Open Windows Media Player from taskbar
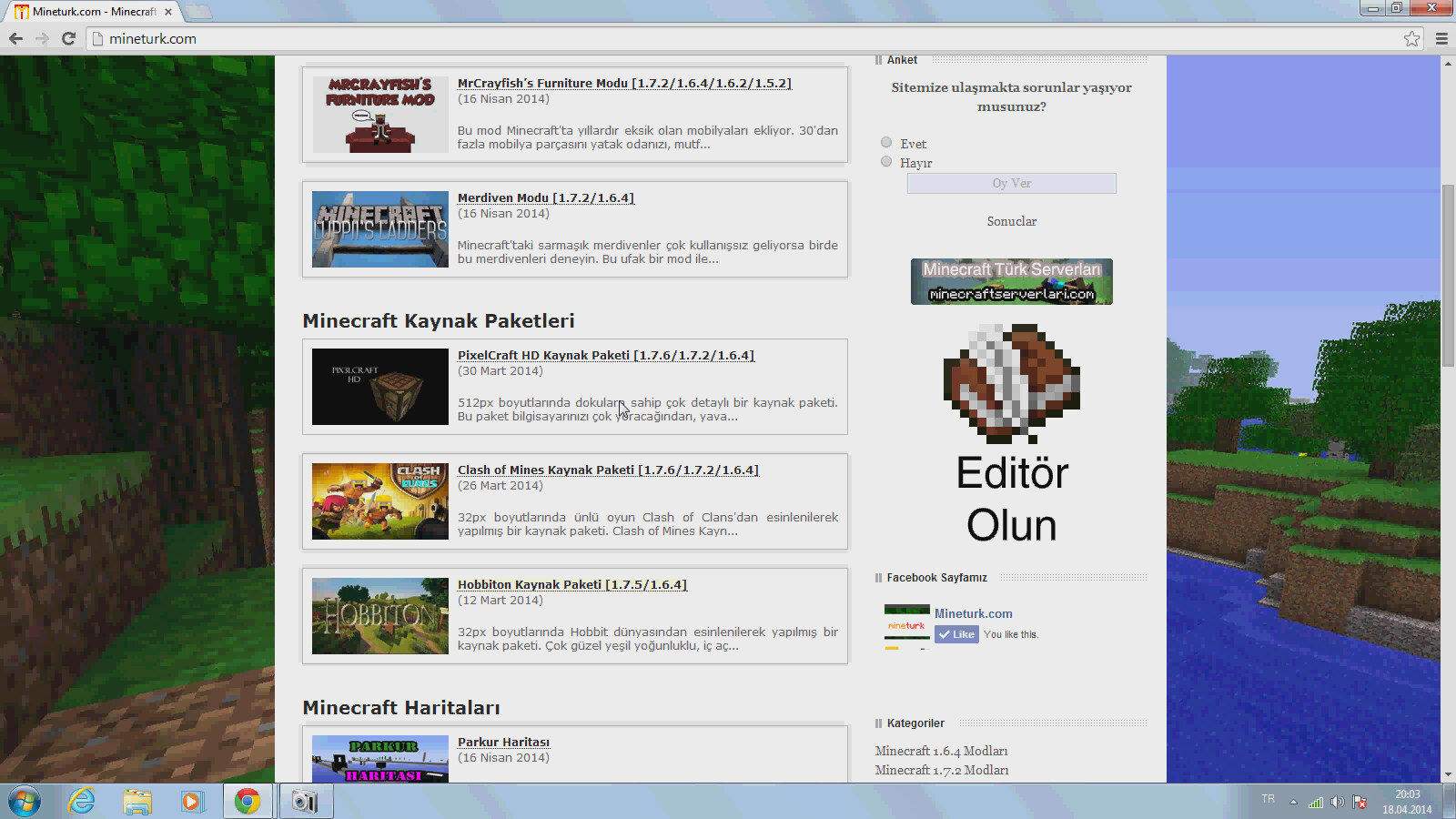The height and width of the screenshot is (819, 1456). [192, 802]
